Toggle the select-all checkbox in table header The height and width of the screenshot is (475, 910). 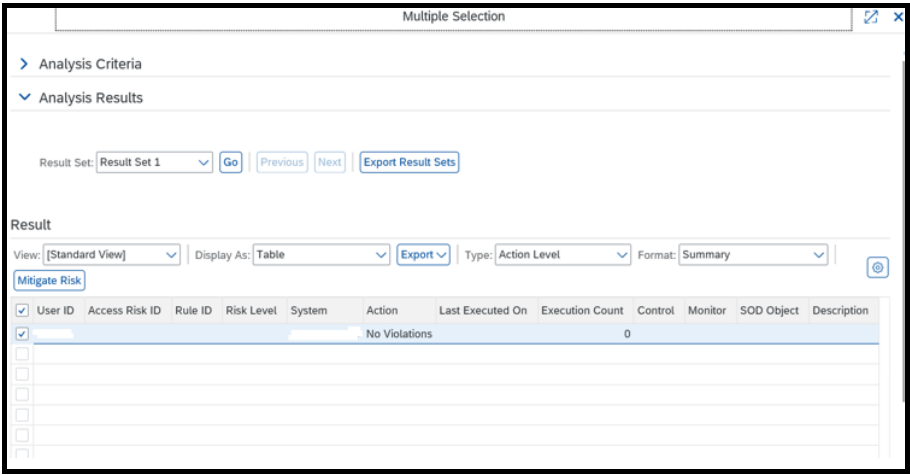point(22,311)
